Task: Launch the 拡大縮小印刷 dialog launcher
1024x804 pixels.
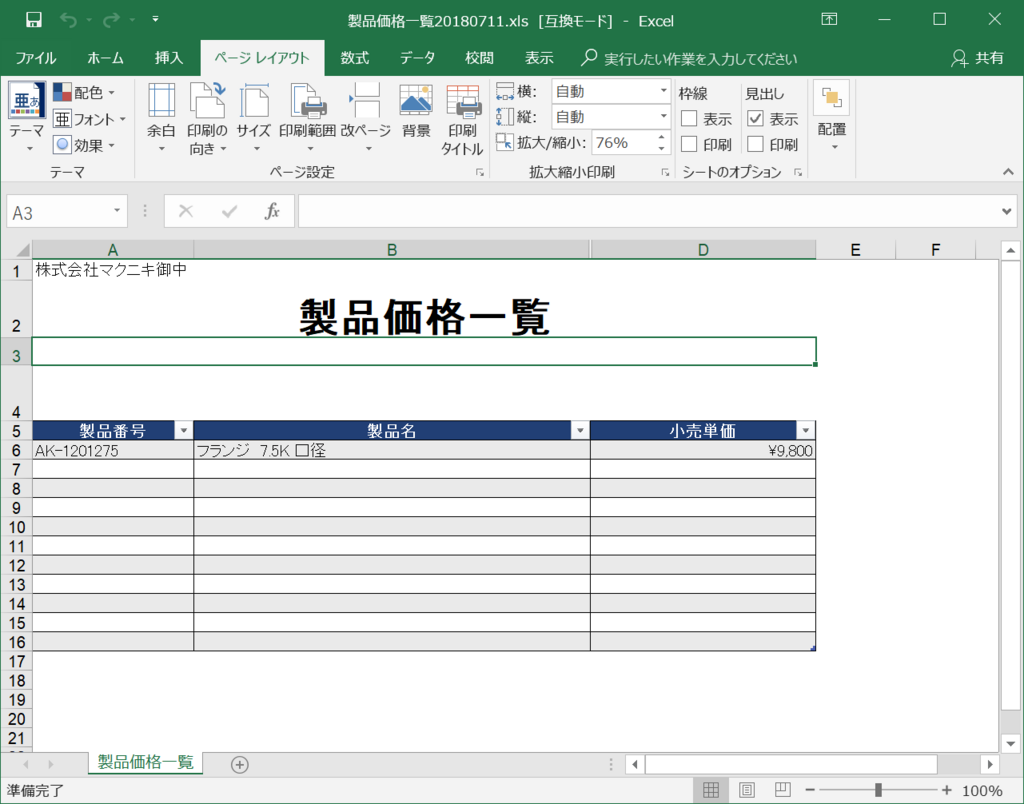Action: pyautogui.click(x=665, y=172)
